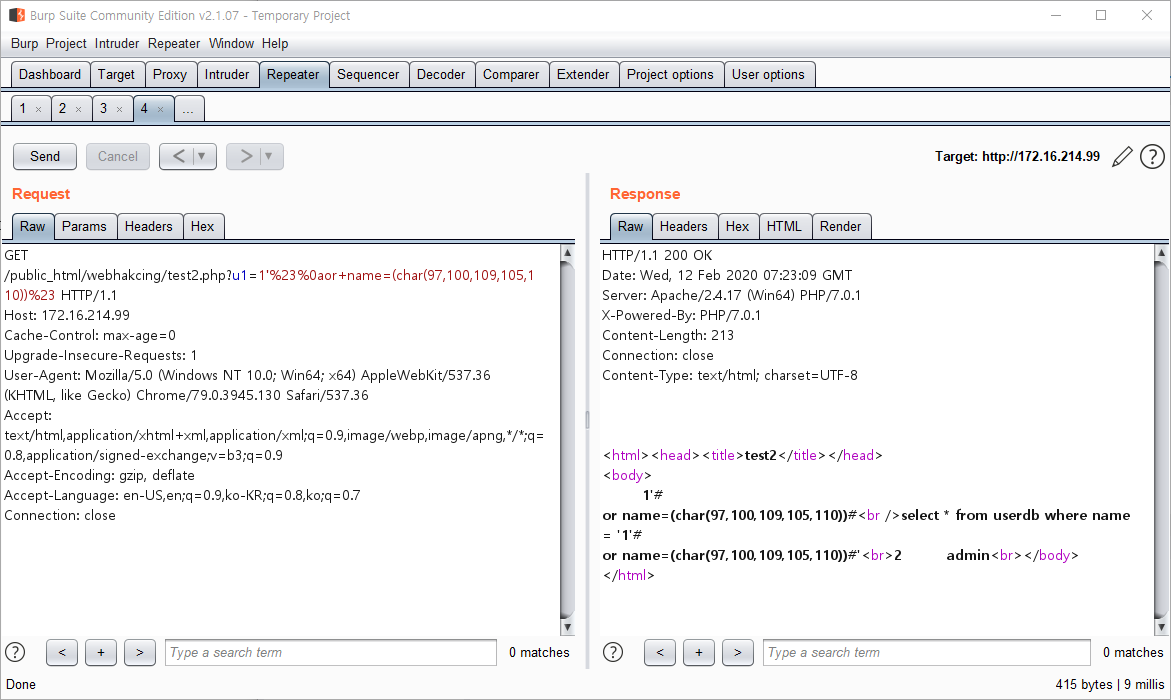Image resolution: width=1171 pixels, height=700 pixels.
Task: Click response search help icon
Action: [x=612, y=652]
